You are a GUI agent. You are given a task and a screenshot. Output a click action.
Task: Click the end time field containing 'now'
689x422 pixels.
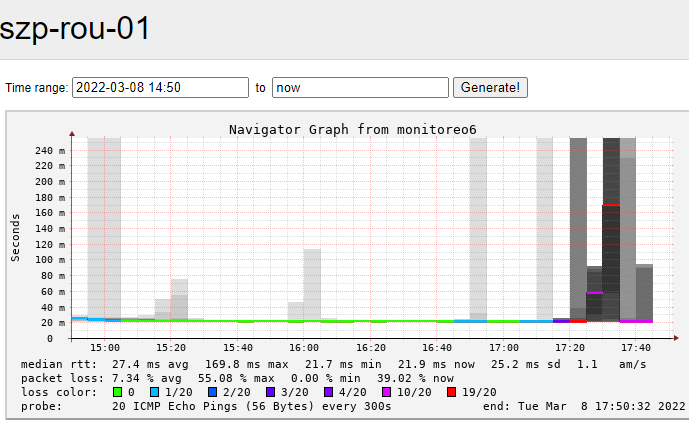[x=360, y=88]
